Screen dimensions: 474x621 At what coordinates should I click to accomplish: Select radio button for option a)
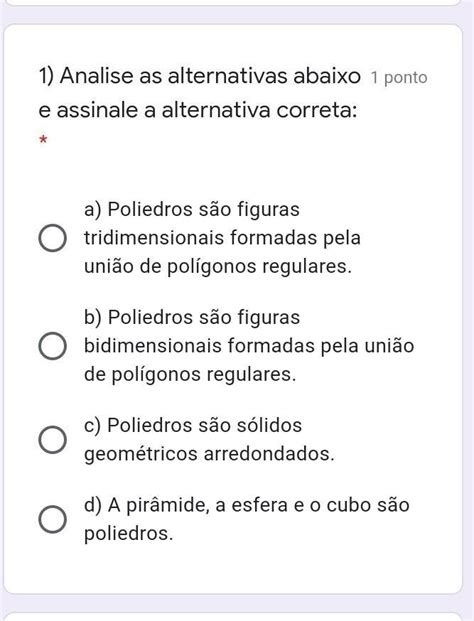coord(52,238)
